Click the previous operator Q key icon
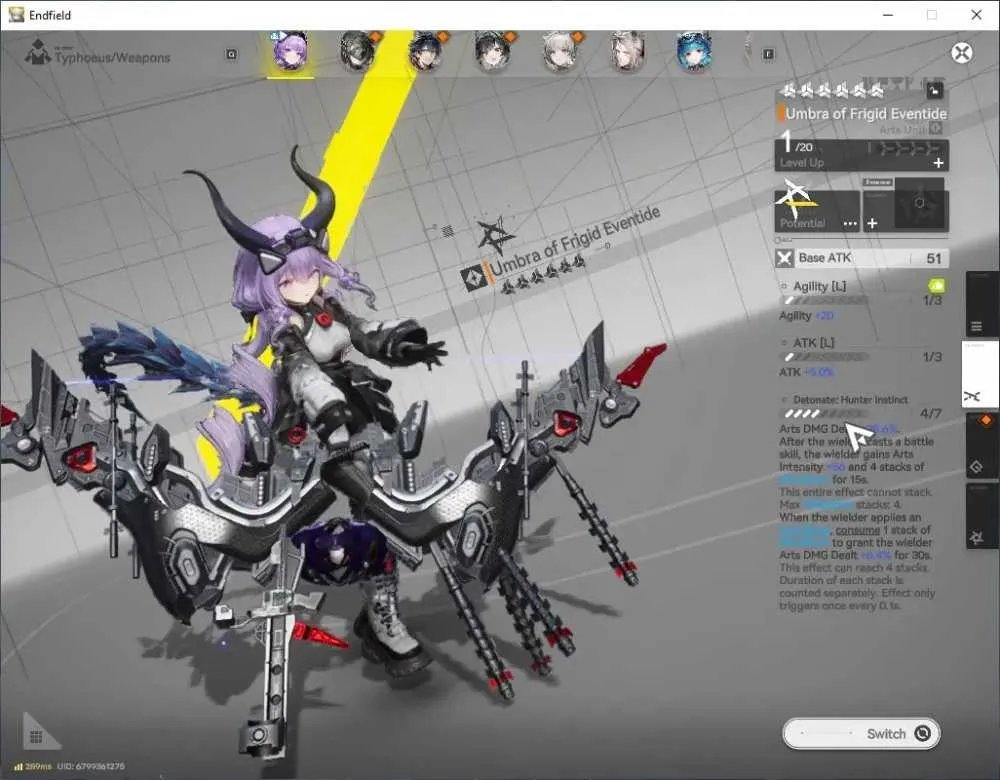The width and height of the screenshot is (1000, 780). [x=232, y=54]
